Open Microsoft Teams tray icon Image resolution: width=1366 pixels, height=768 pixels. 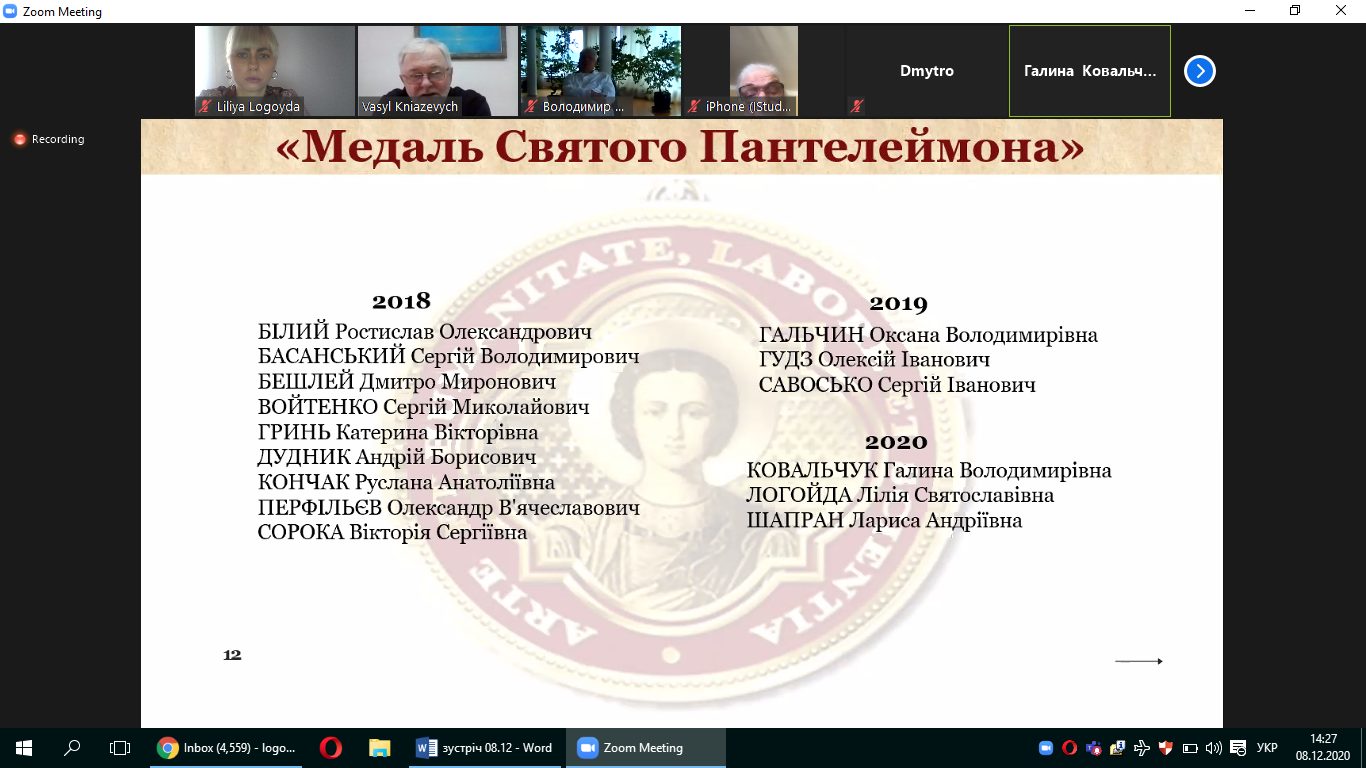pyautogui.click(x=1094, y=748)
